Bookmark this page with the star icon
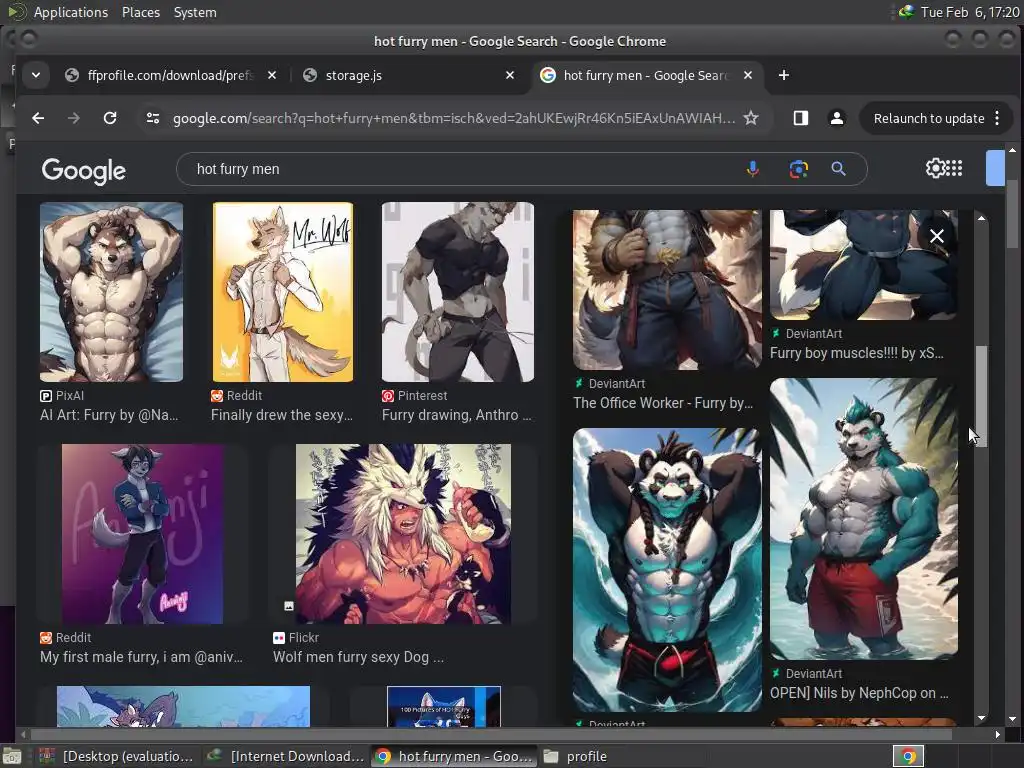This screenshot has height=768, width=1024. tap(751, 118)
